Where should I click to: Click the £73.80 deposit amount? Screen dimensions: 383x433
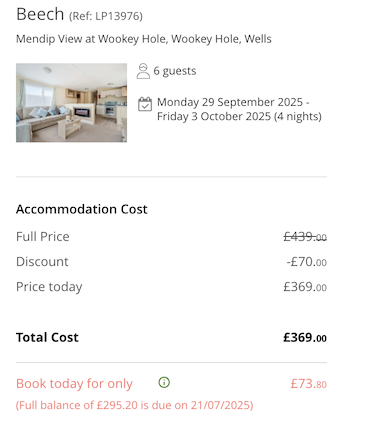pyautogui.click(x=309, y=384)
